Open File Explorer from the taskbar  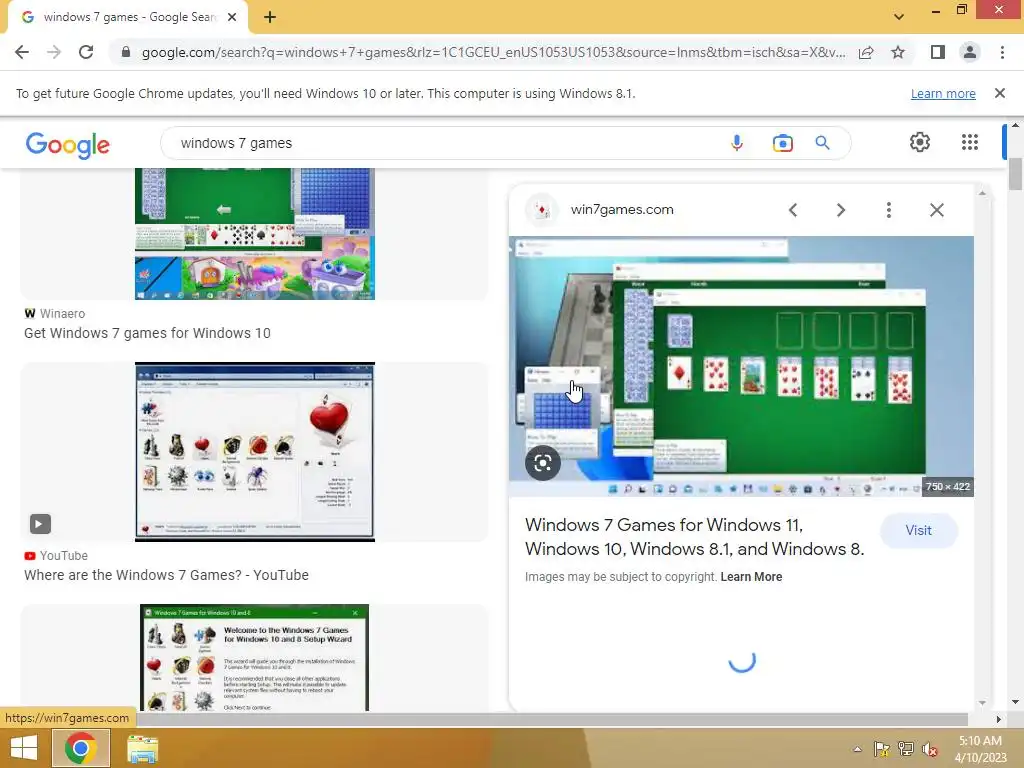click(142, 748)
